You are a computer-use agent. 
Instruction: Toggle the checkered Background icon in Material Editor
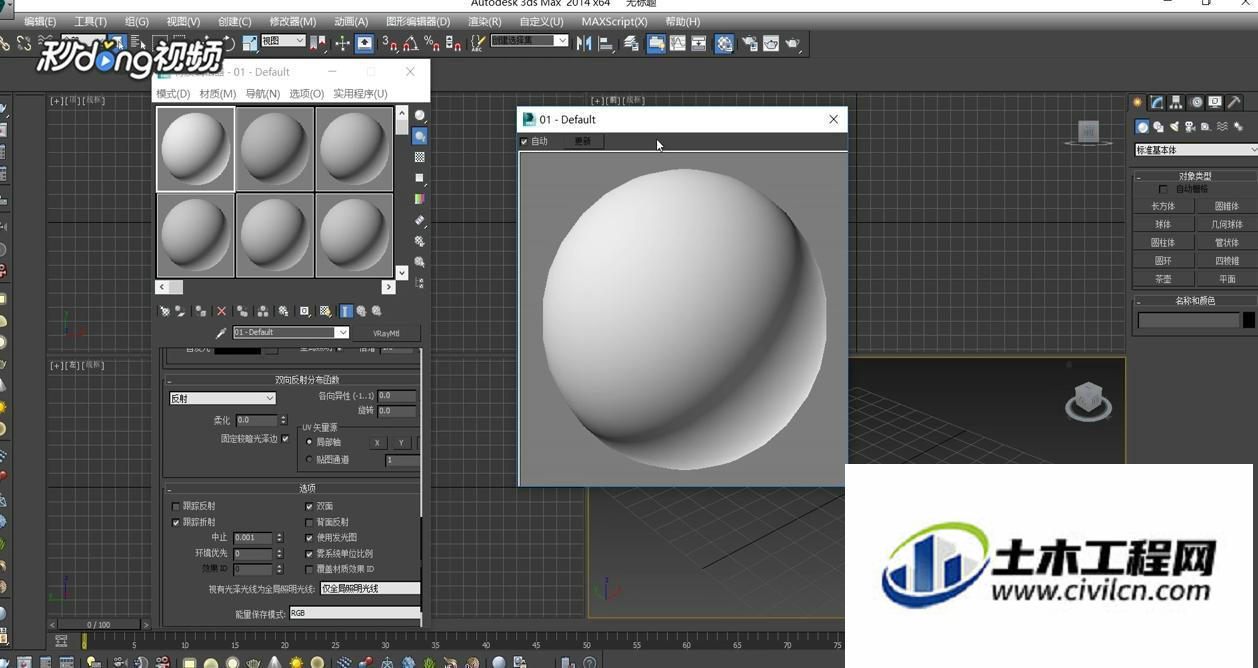pyautogui.click(x=420, y=157)
